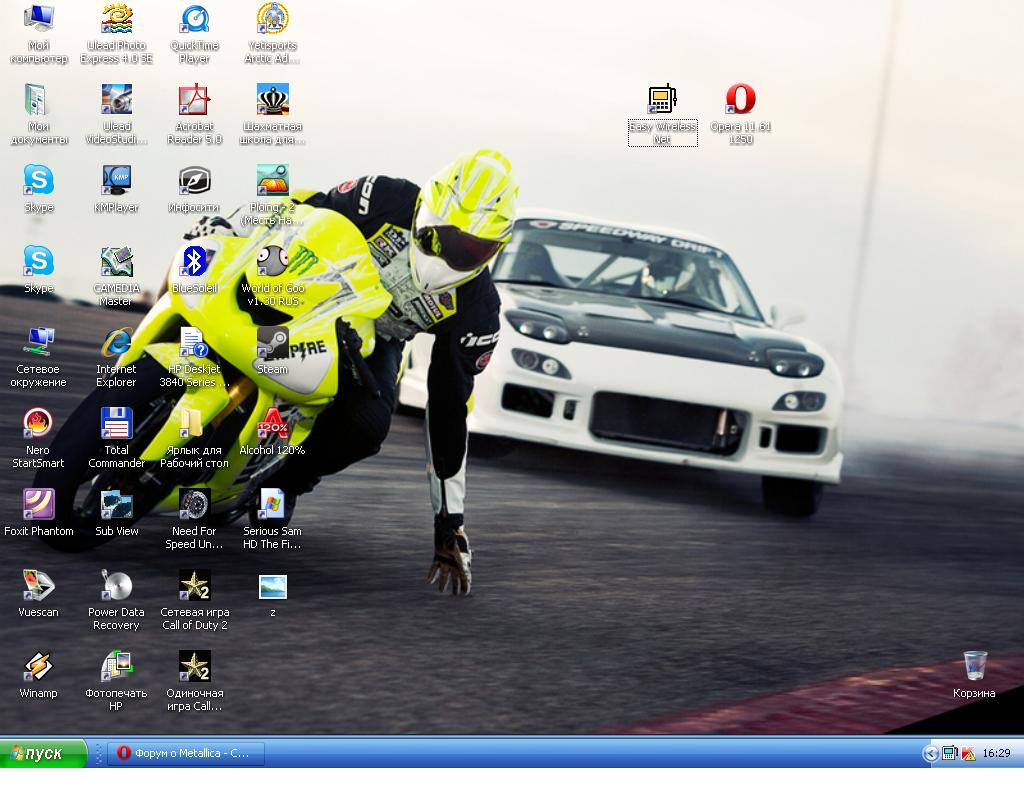Click the Steam desktop shortcut
The width and height of the screenshot is (1024, 786).
tap(272, 343)
